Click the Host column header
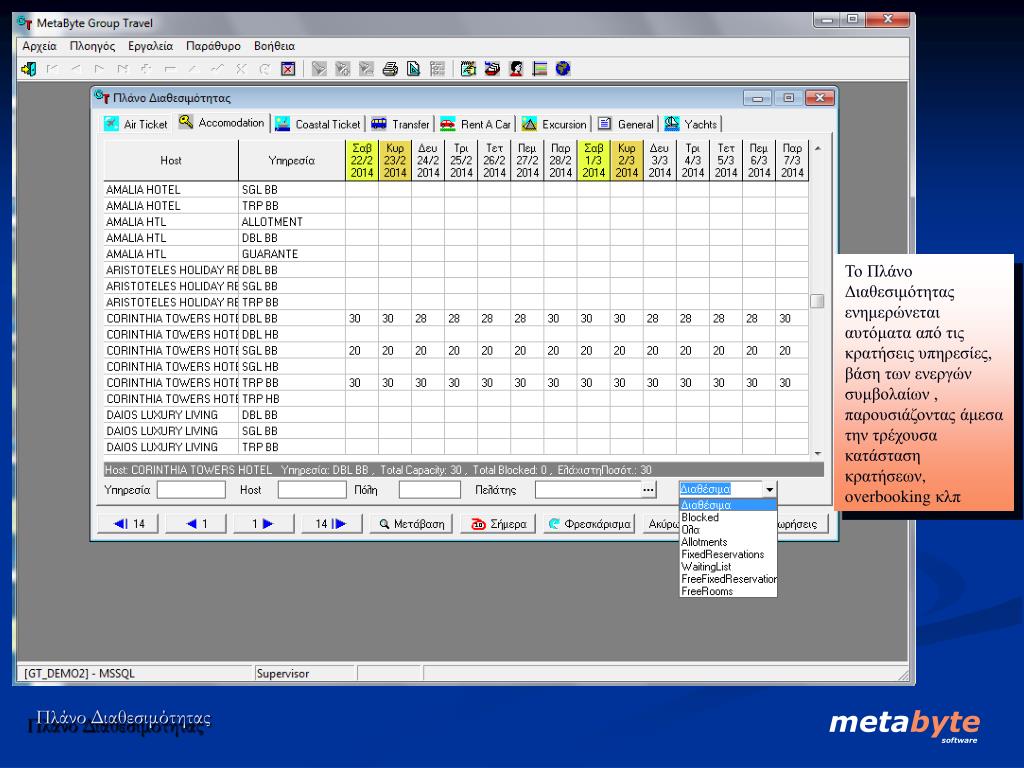The width and height of the screenshot is (1024, 768). coord(171,161)
